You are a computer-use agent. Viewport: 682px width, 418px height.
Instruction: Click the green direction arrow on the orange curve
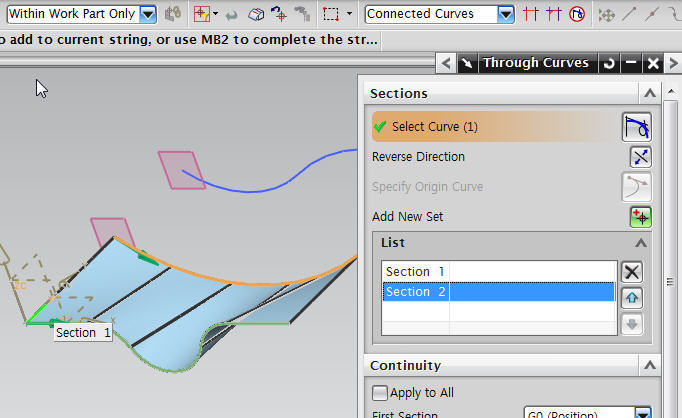[x=148, y=257]
